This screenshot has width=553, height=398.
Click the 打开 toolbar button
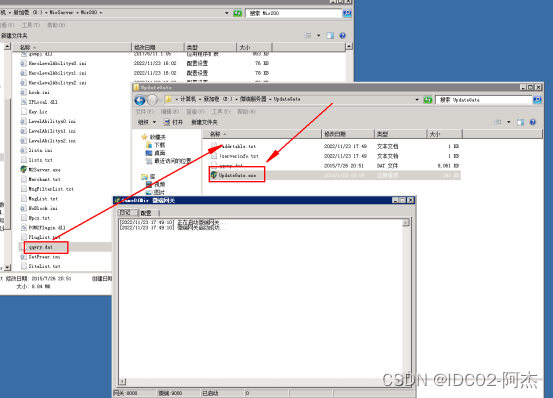click(174, 122)
